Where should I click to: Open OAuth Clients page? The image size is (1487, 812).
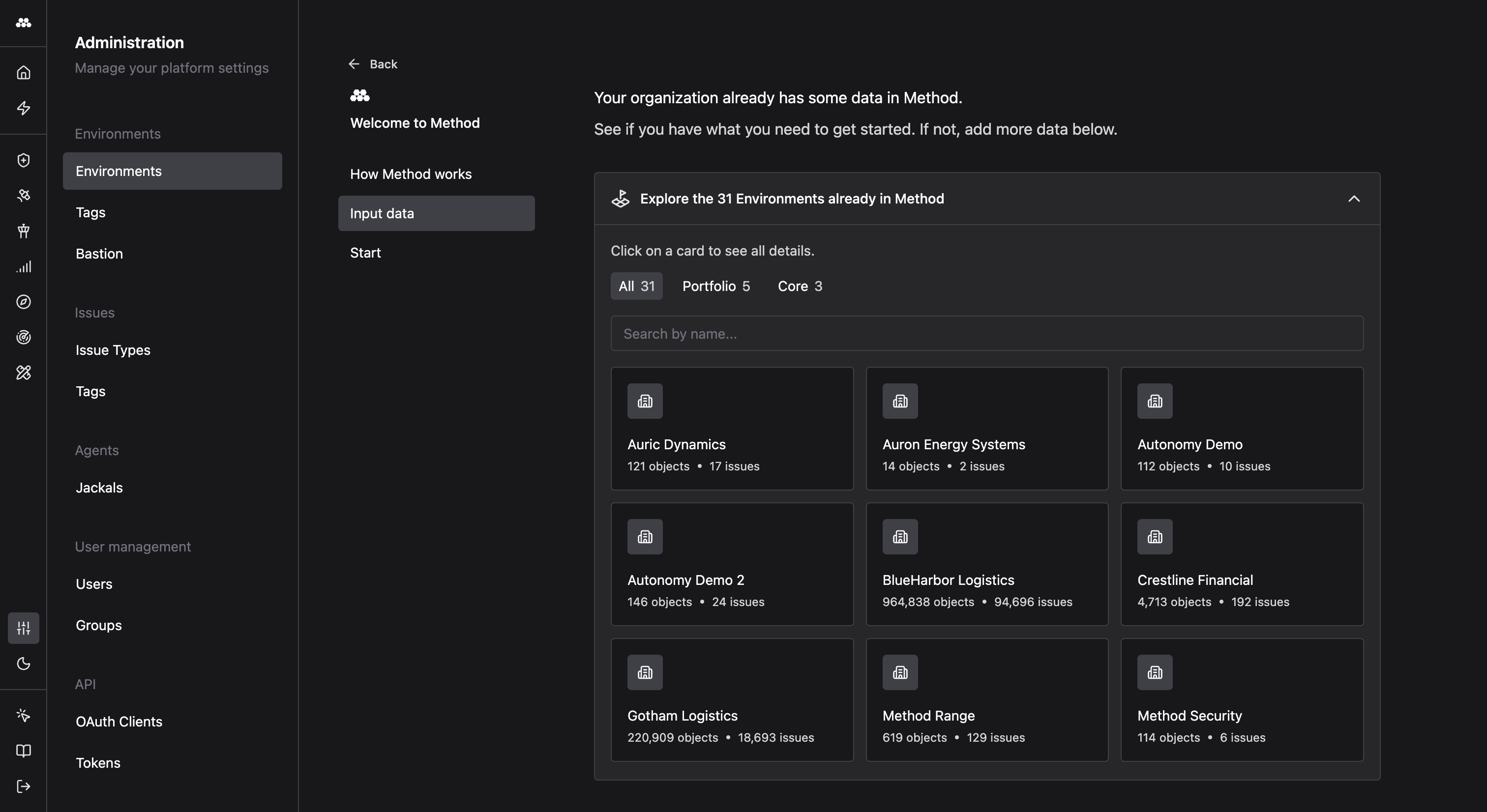coord(172,722)
